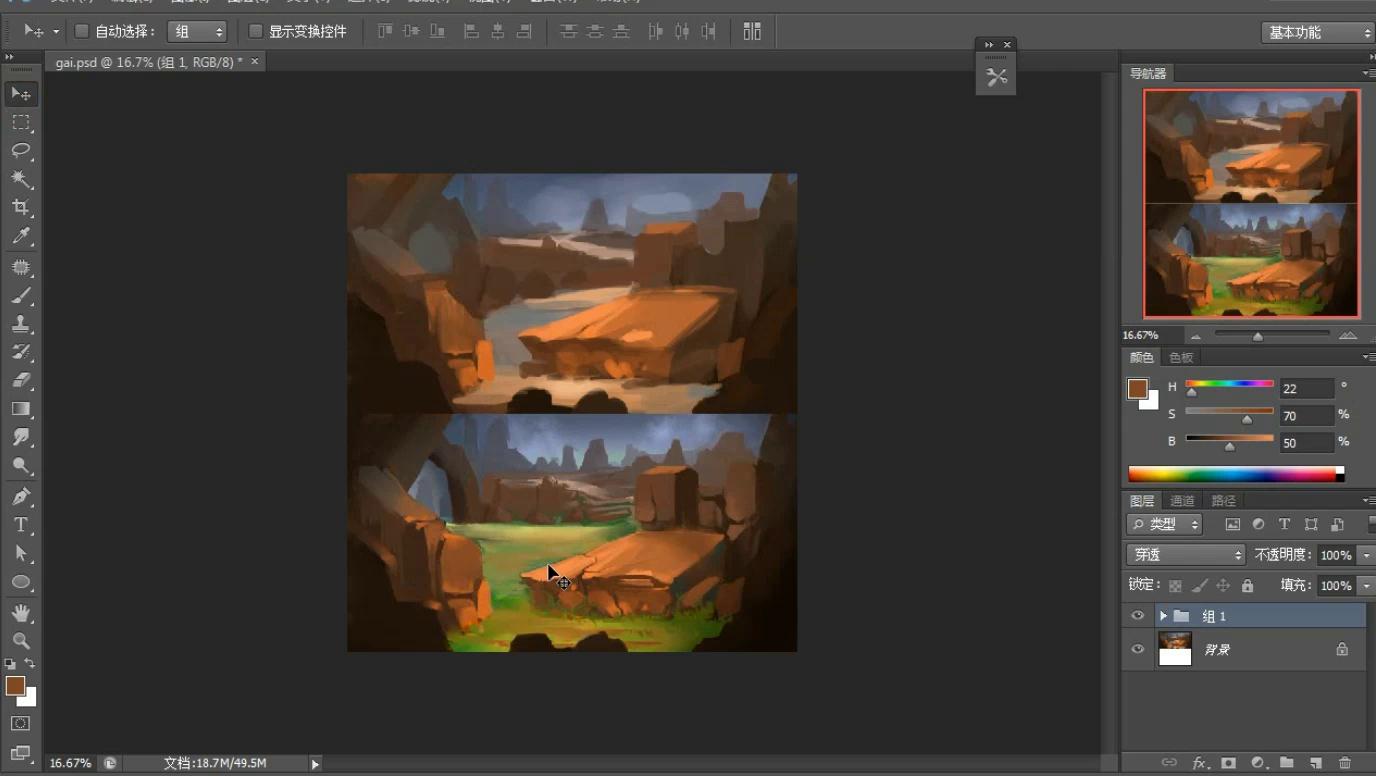Expand the 组 1 group triangle
The height and width of the screenshot is (776, 1376).
pos(1163,616)
